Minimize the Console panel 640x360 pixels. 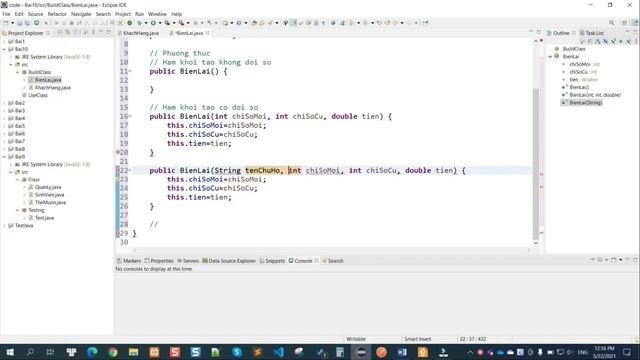click(628, 260)
